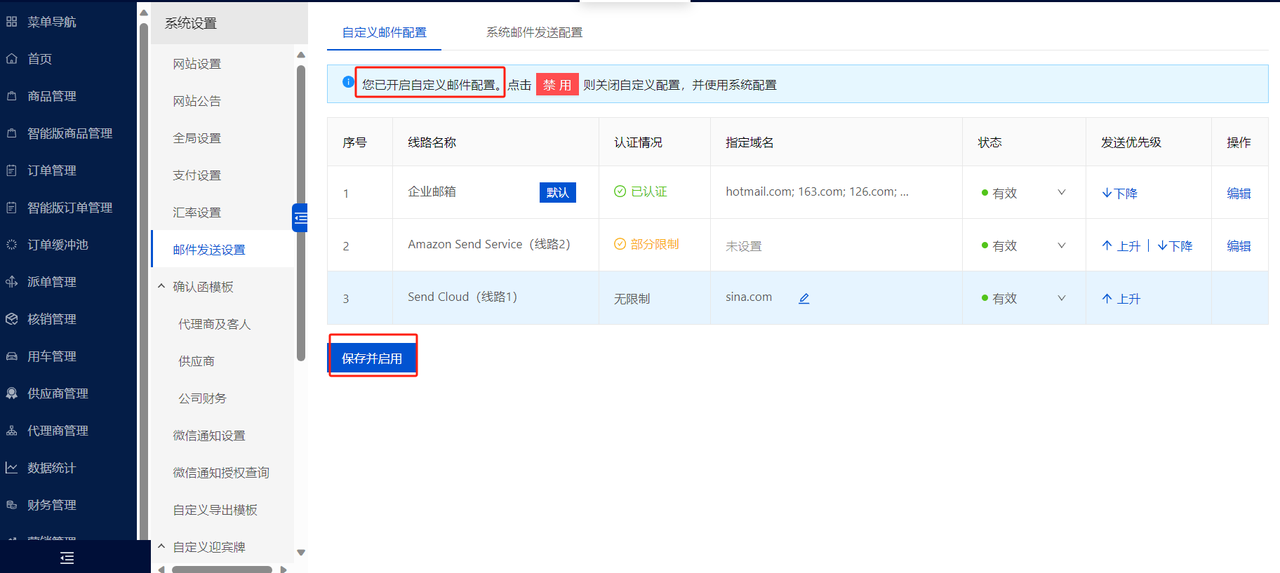Open status dropdown for Send Cloud row
Screen dimensions: 1280x573
point(1061,298)
